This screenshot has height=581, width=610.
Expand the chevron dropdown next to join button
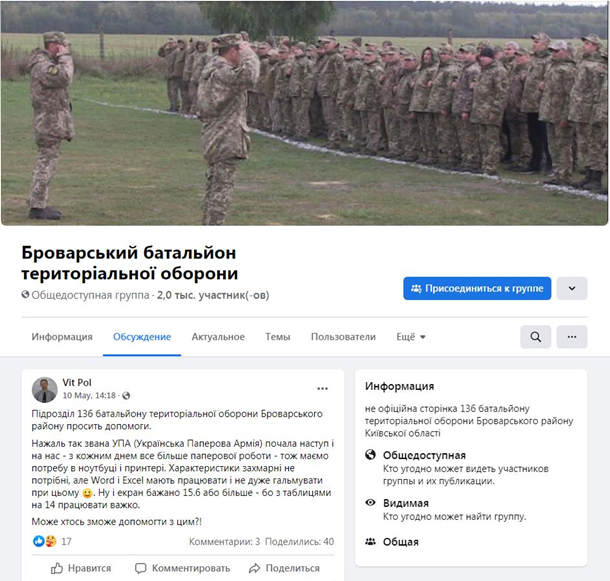[x=571, y=288]
